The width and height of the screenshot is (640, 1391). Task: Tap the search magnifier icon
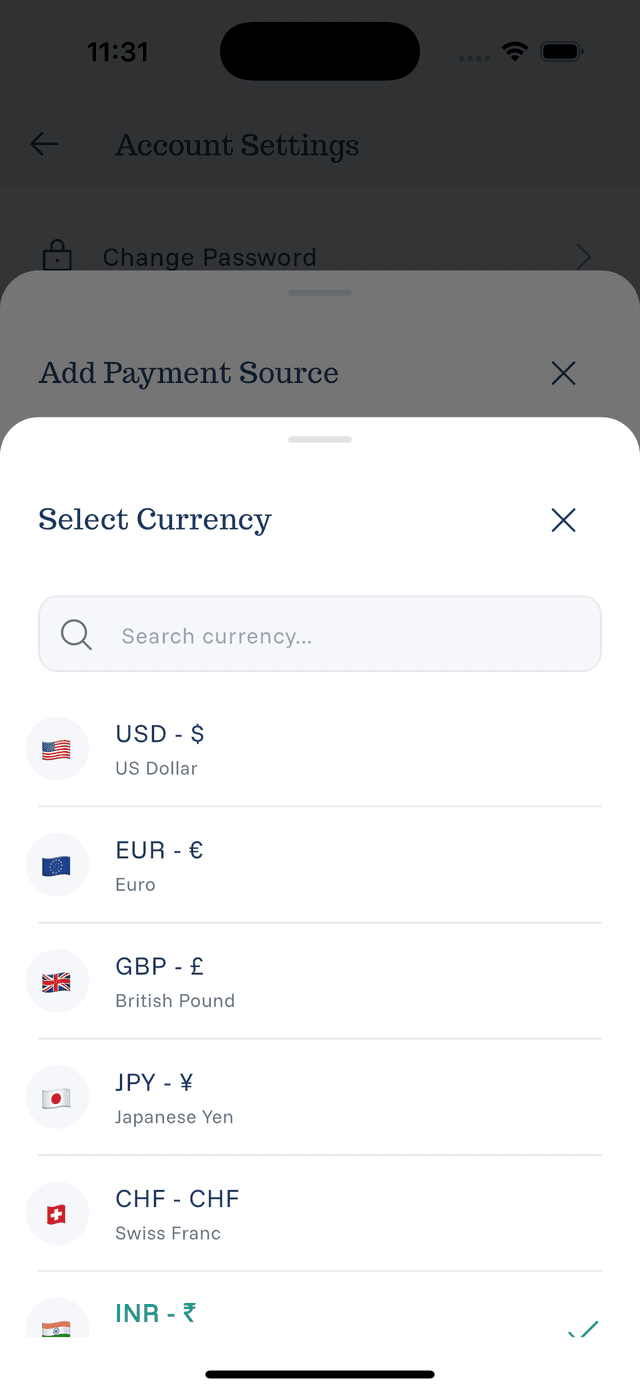75,634
